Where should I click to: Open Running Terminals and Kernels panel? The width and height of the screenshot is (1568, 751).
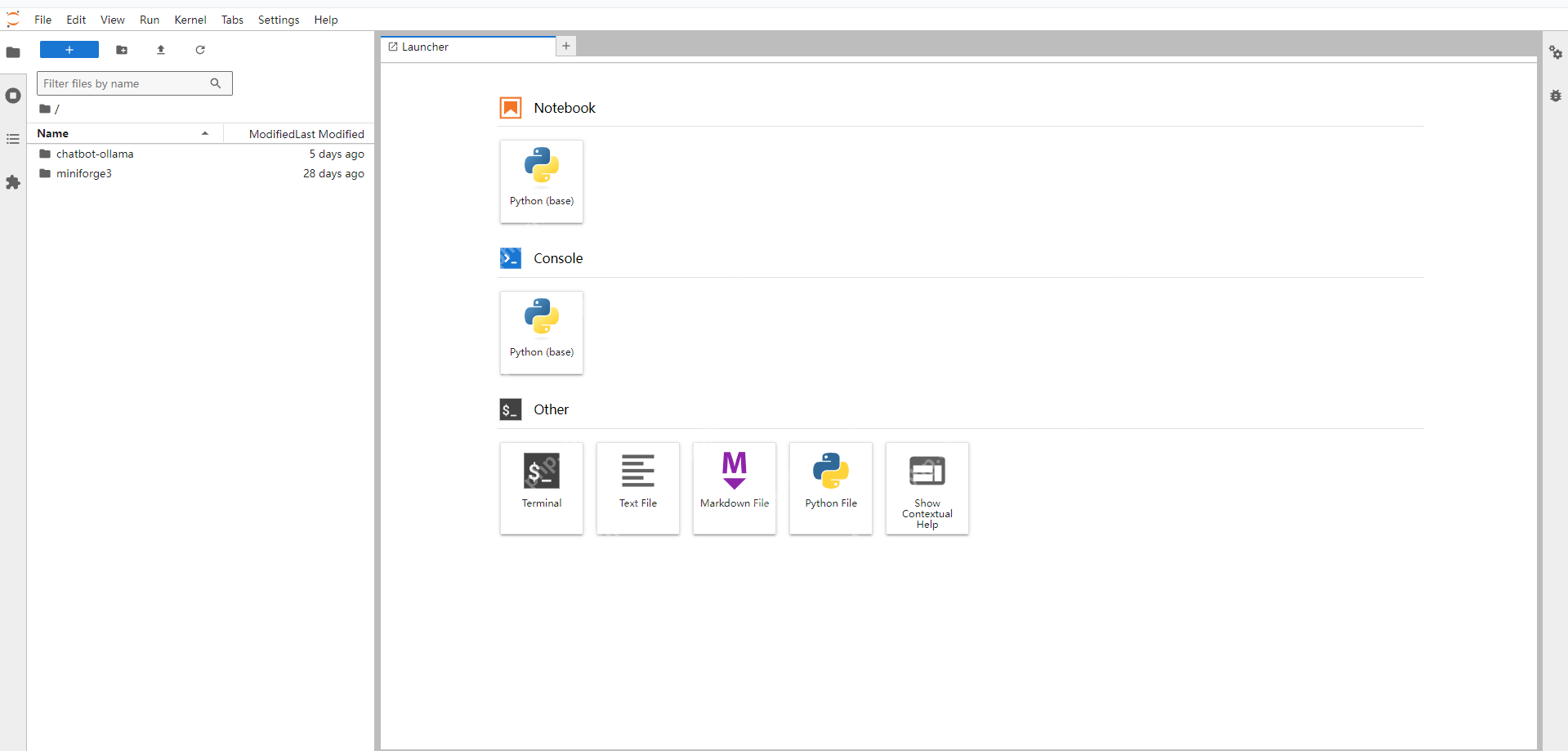[x=13, y=96]
